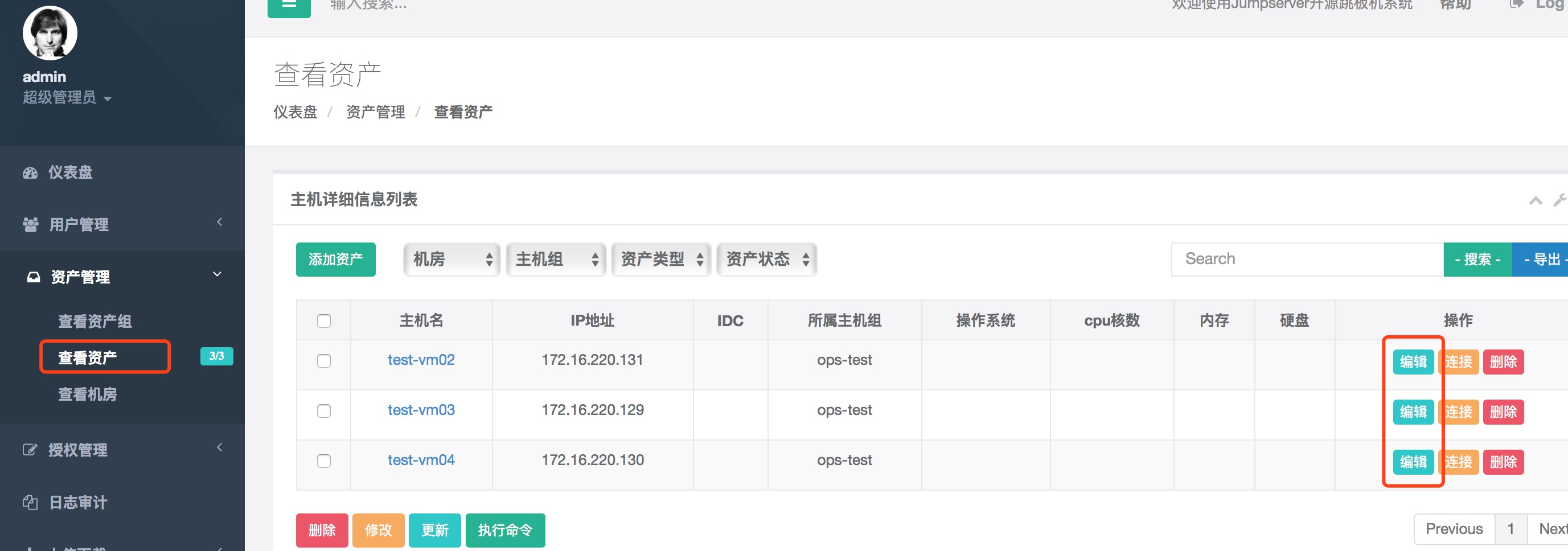
Task: Select the test-vm04 row checkbox
Action: coord(324,461)
